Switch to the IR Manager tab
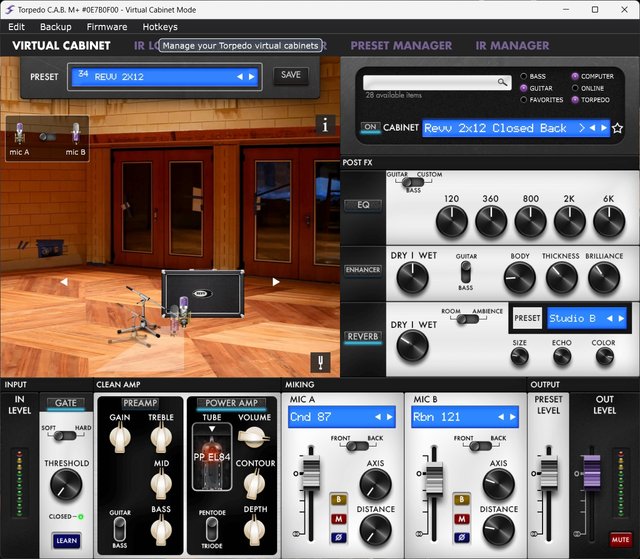The height and width of the screenshot is (559, 640). [x=512, y=46]
